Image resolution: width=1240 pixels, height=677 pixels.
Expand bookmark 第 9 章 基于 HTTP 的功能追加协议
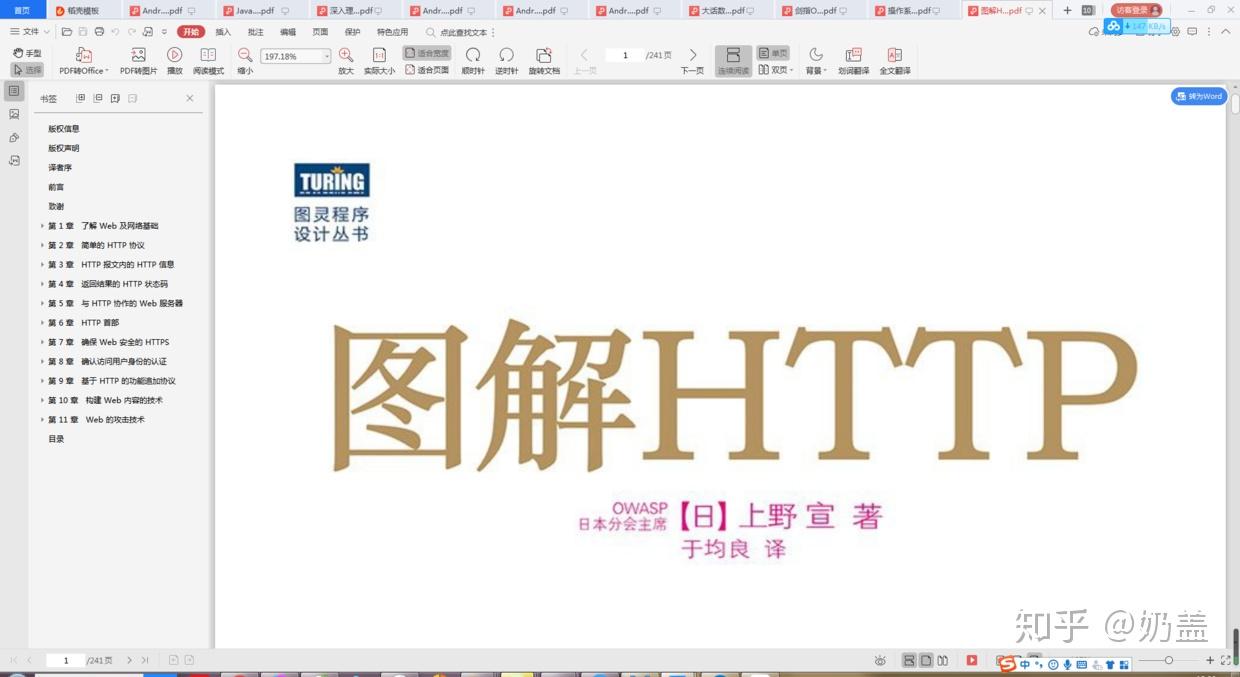(x=42, y=381)
